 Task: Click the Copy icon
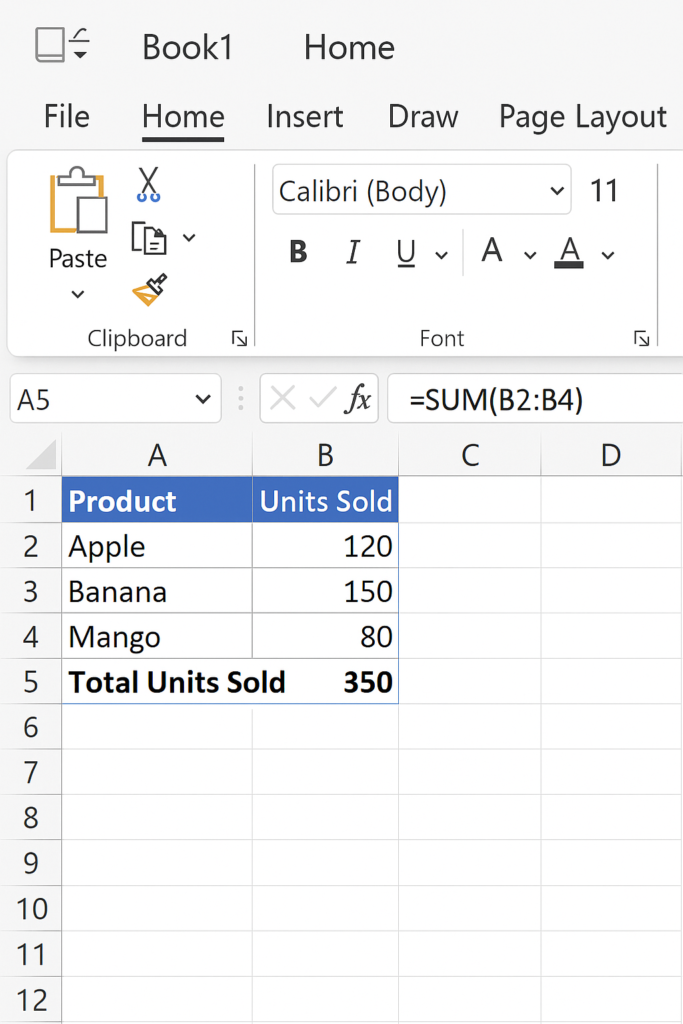149,238
